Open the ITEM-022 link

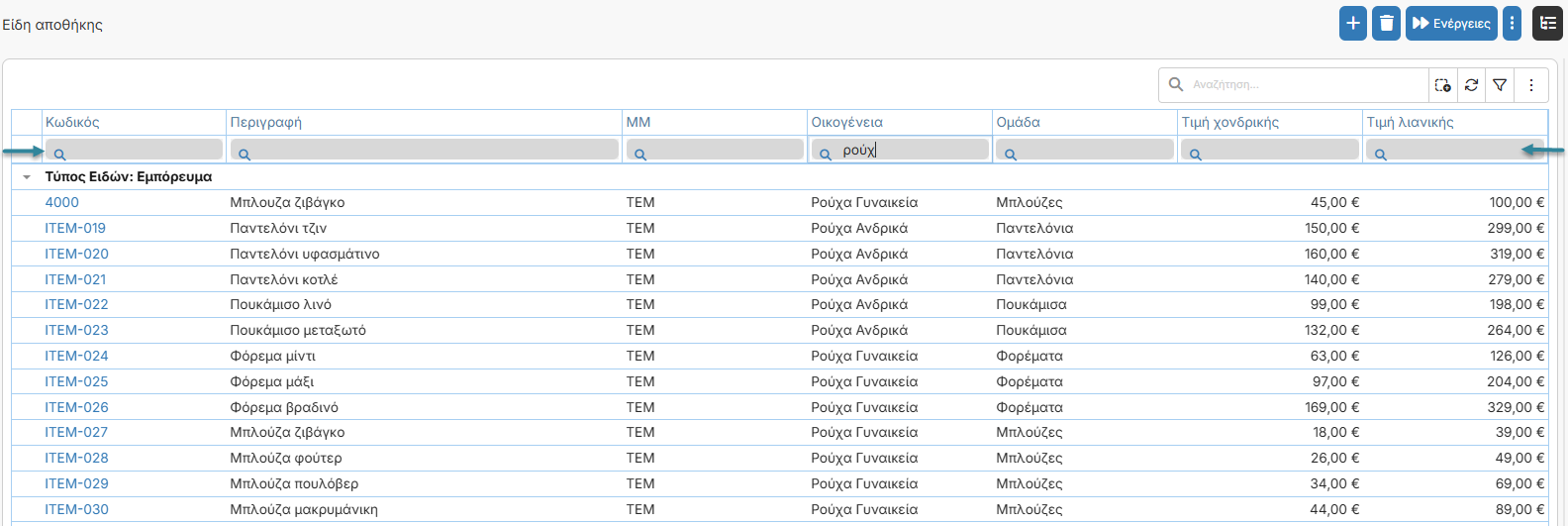point(76,304)
